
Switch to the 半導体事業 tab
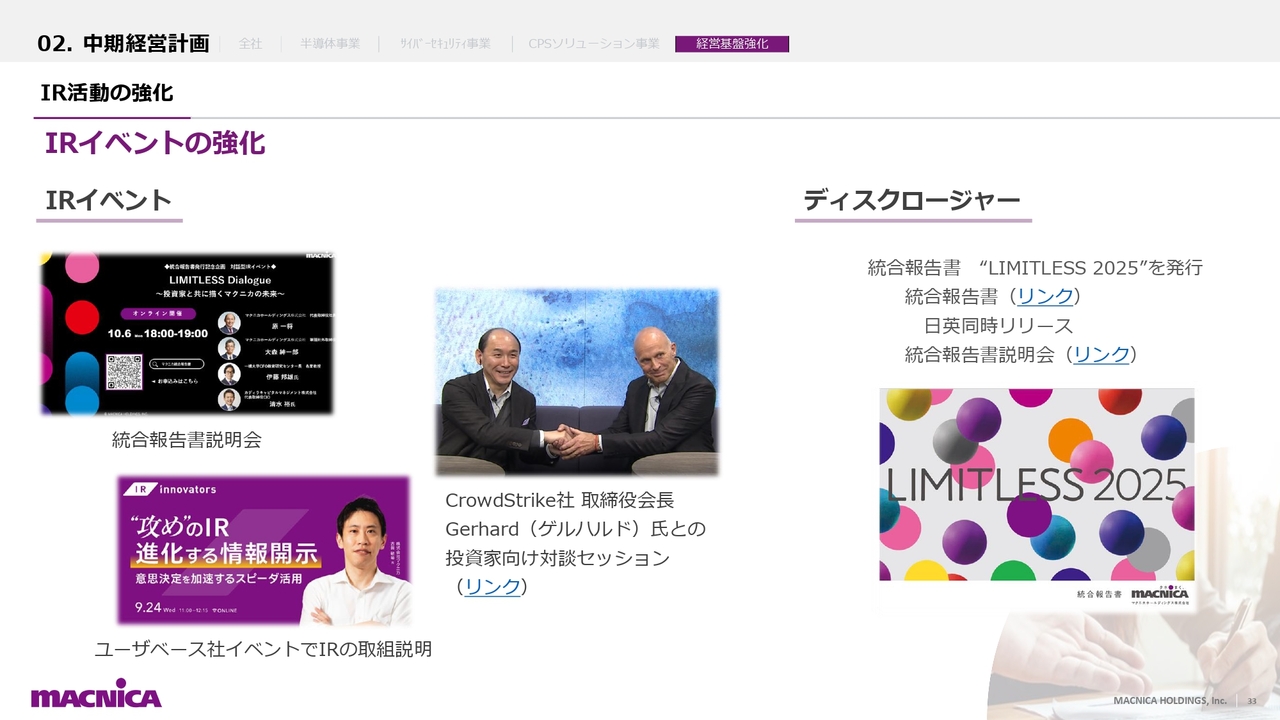tap(330, 44)
